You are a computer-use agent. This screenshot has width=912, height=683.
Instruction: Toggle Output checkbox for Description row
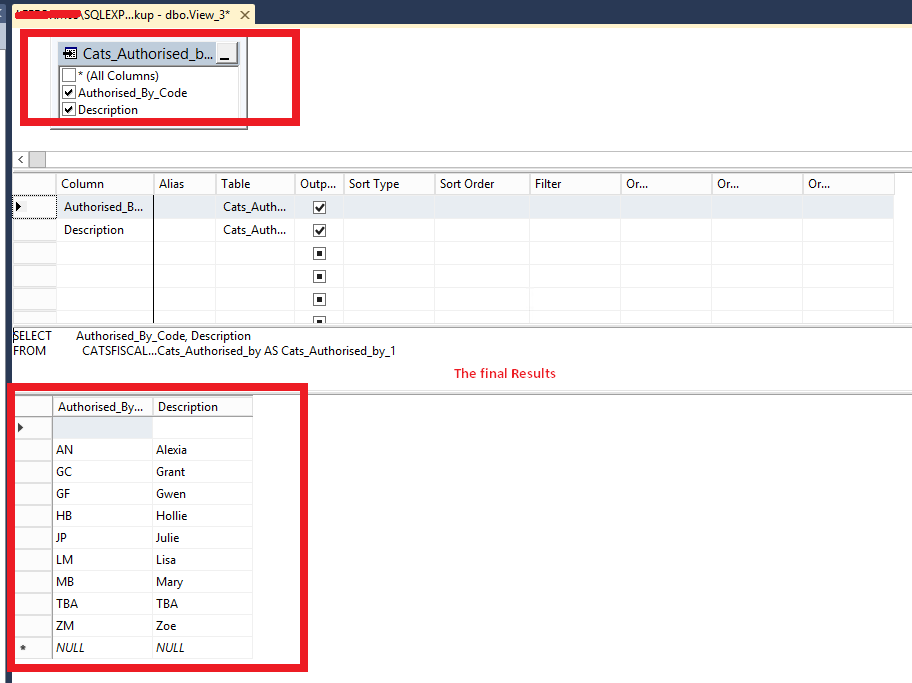[x=319, y=231]
